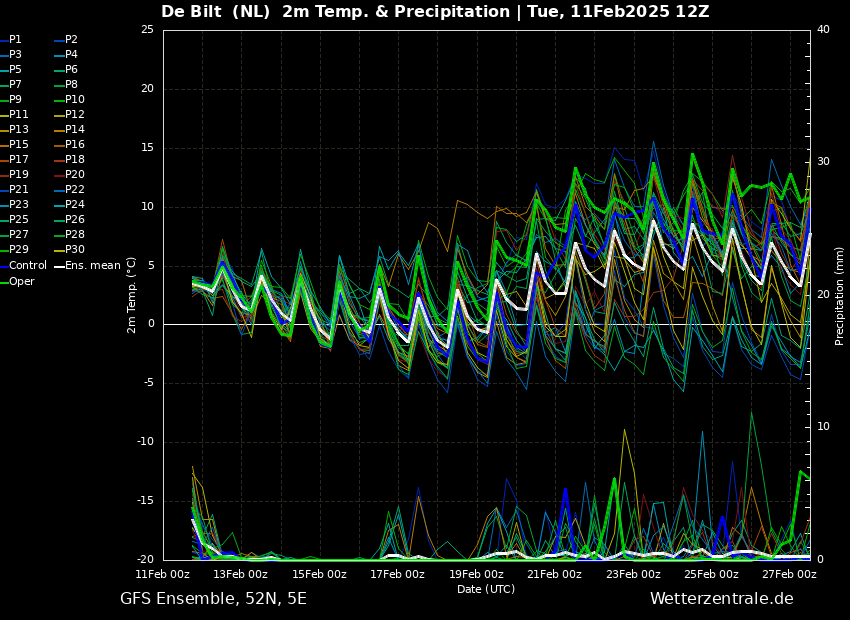The image size is (850, 620).
Task: Click the P1 legend entry
Action: click(11, 40)
